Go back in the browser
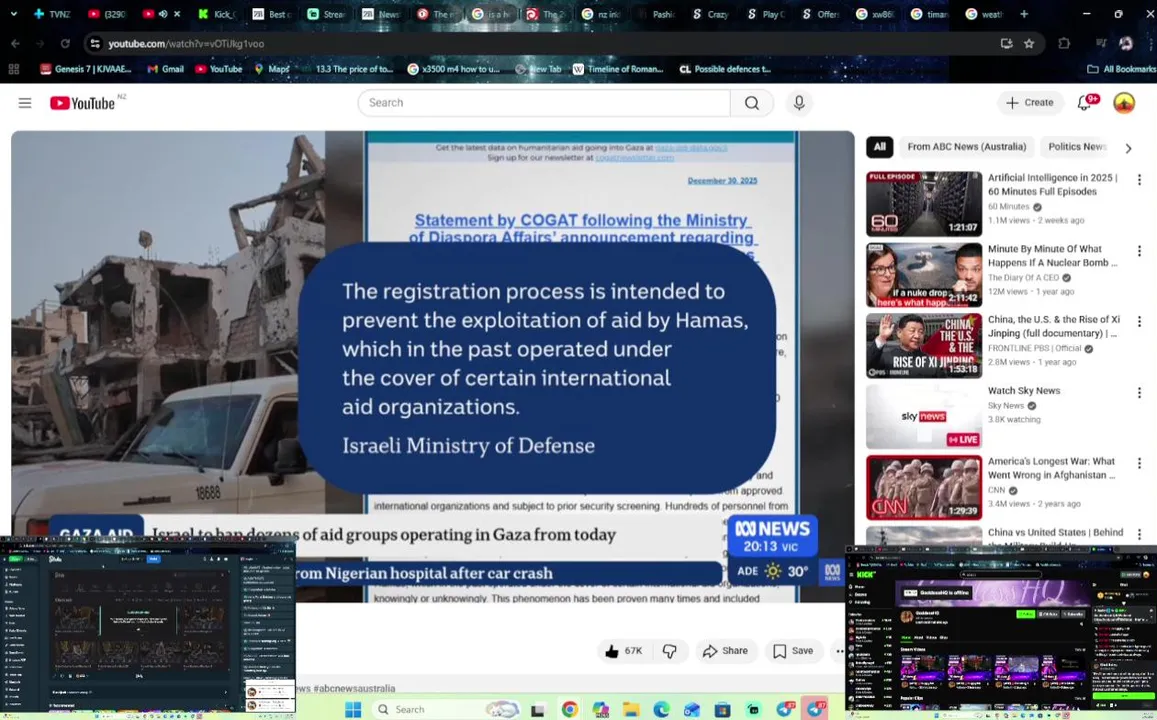This screenshot has height=720, width=1157. [15, 44]
